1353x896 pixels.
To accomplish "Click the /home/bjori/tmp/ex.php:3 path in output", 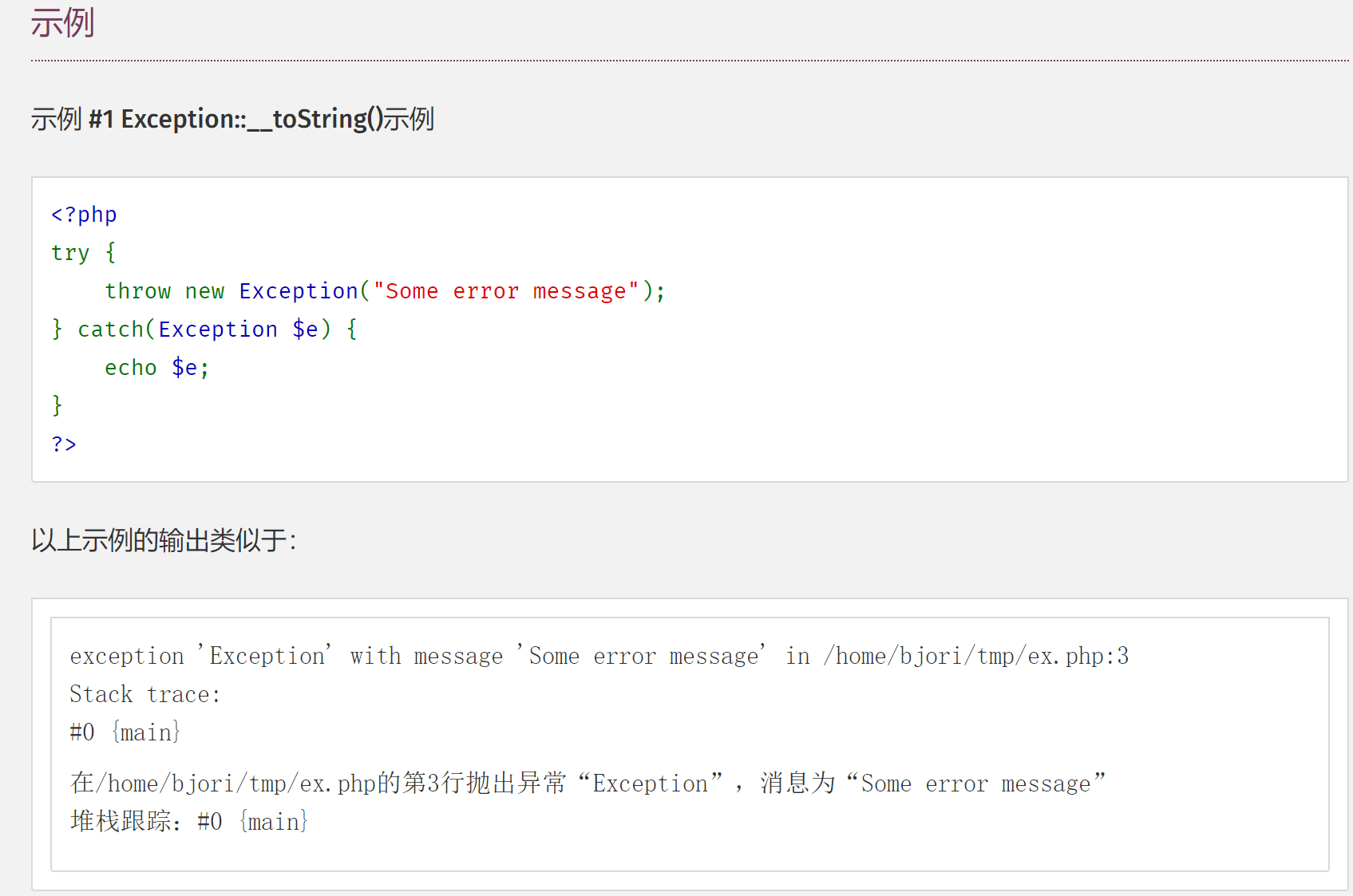I will click(976, 656).
